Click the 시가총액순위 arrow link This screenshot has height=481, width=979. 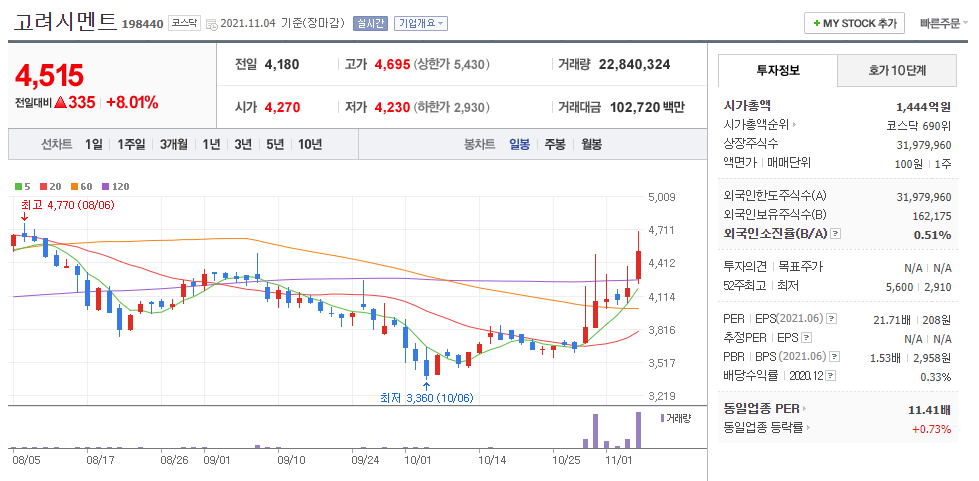(795, 125)
